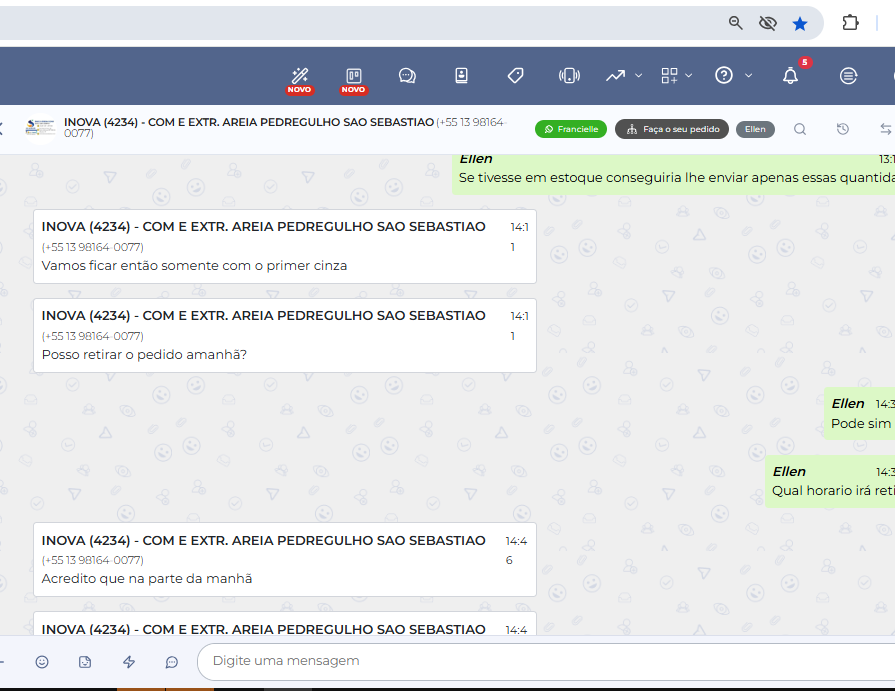
Task: Open quick replies lightning icon
Action: tap(128, 662)
